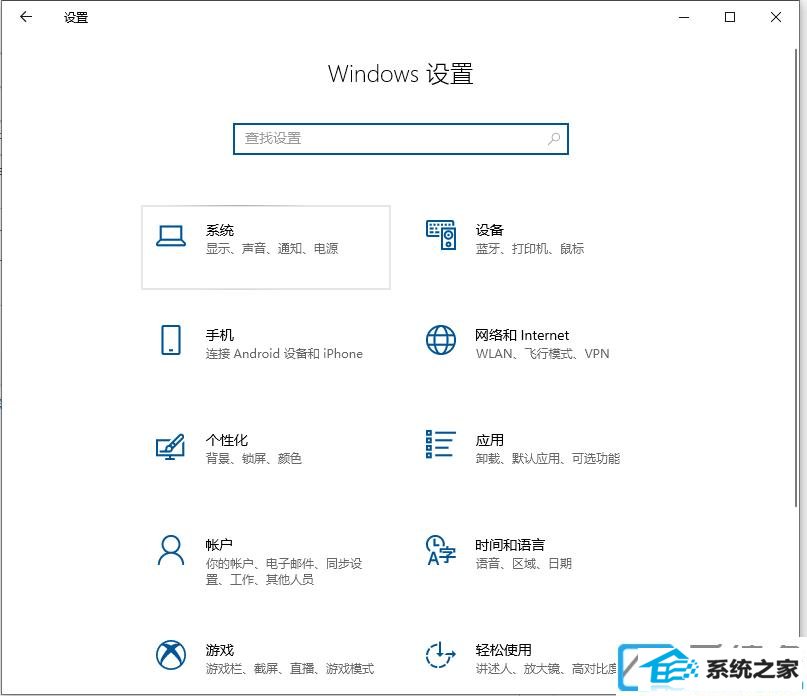Viewport: 807px width, 696px height.
Task: Click 连接 Android 设备和 iPhone text
Action: pos(284,354)
